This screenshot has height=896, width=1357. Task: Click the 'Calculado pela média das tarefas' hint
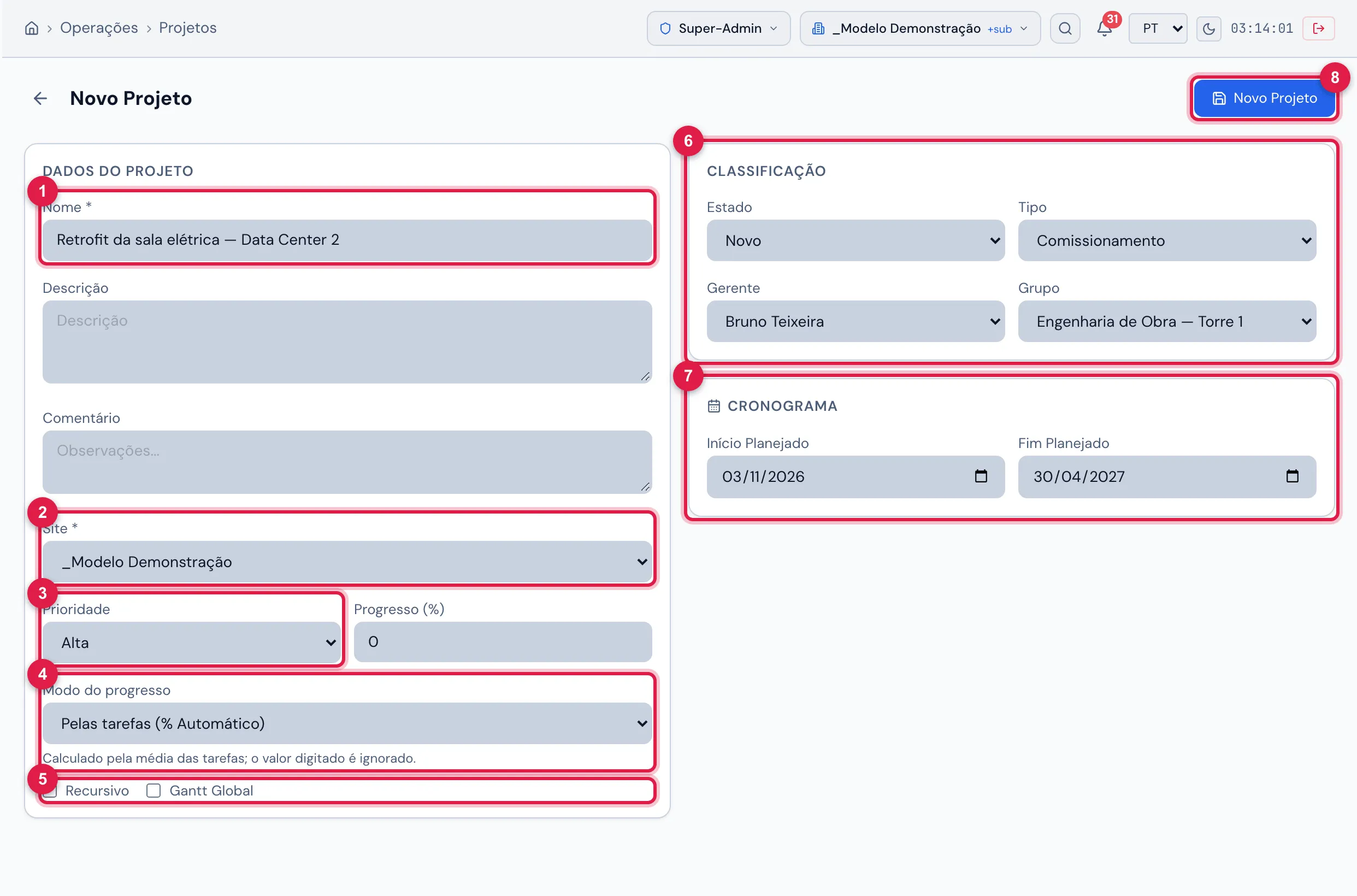coord(229,758)
